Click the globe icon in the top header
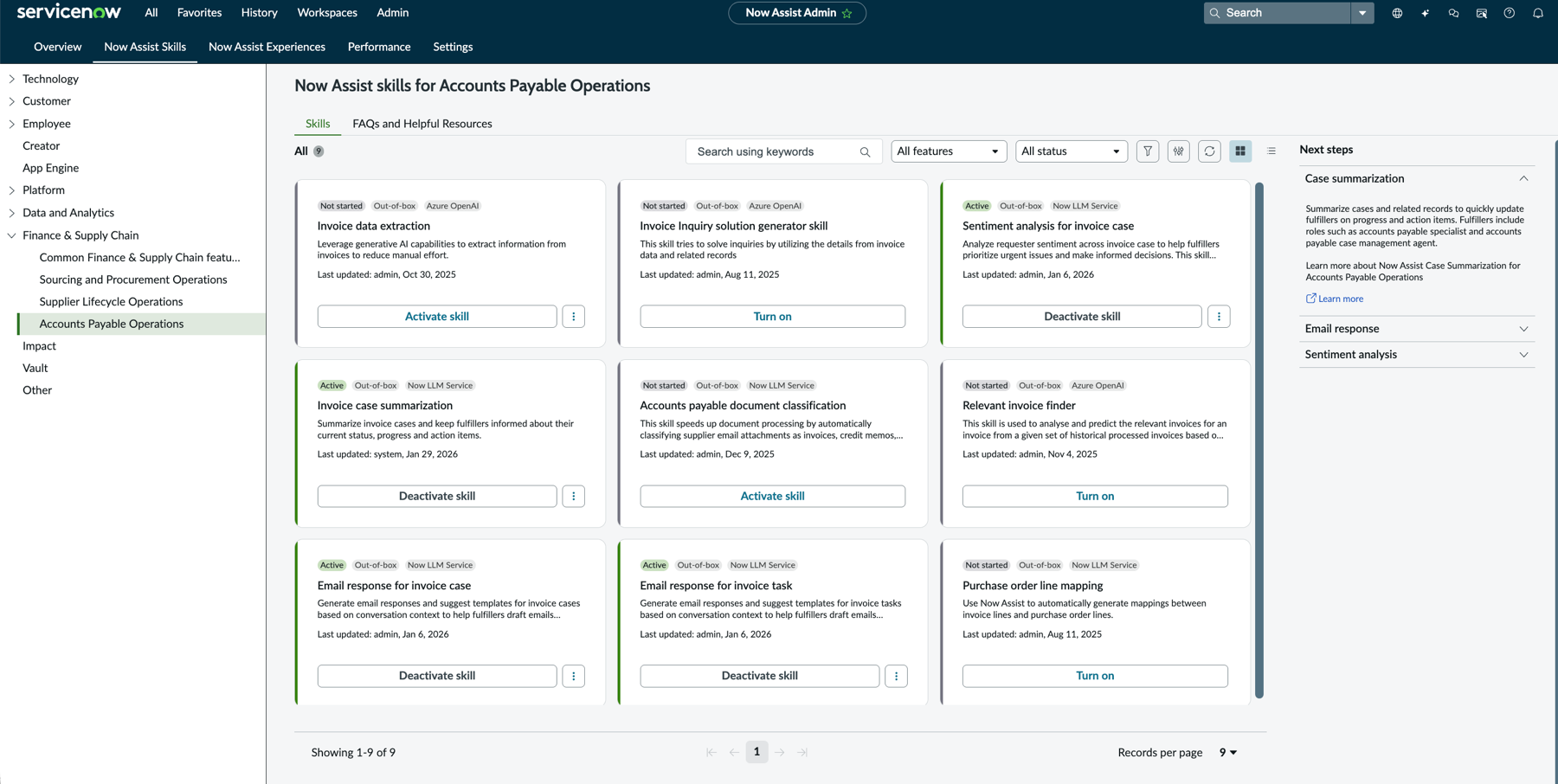This screenshot has width=1558, height=784. 1397,13
